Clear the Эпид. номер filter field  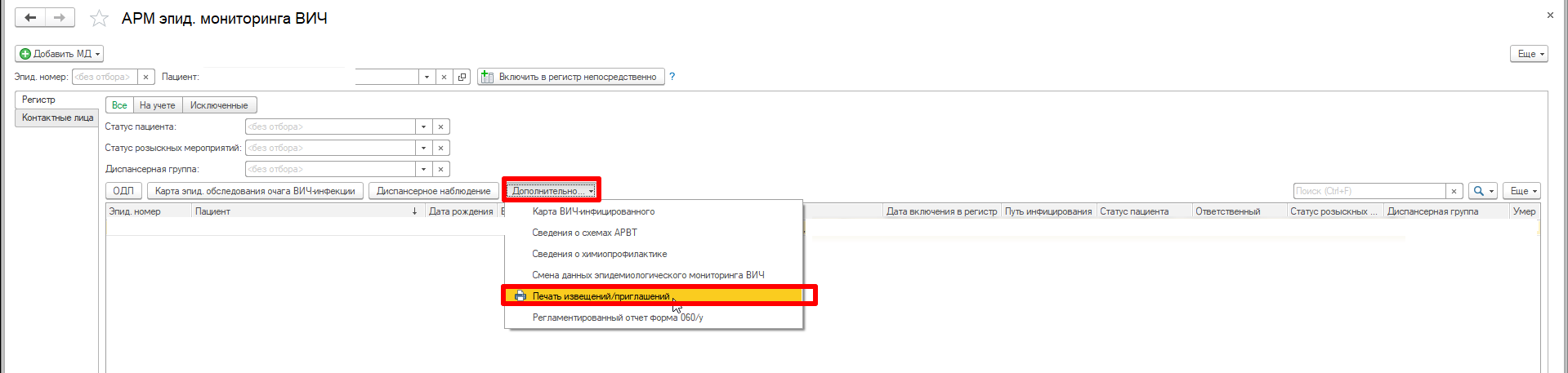tap(145, 77)
